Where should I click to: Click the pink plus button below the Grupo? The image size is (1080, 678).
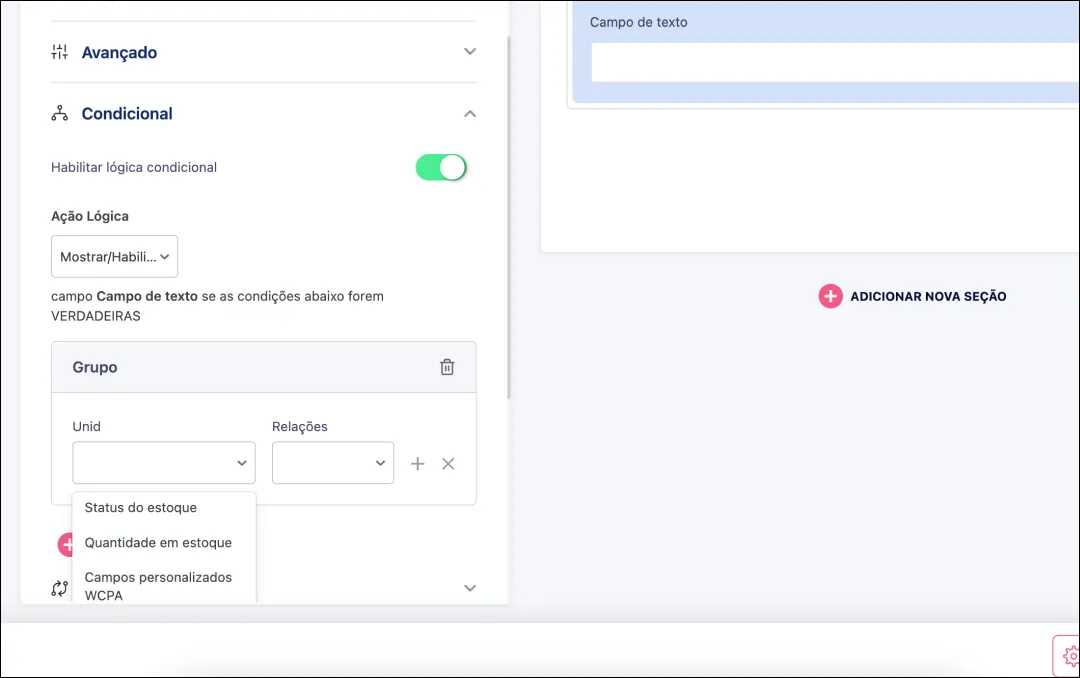pos(66,544)
